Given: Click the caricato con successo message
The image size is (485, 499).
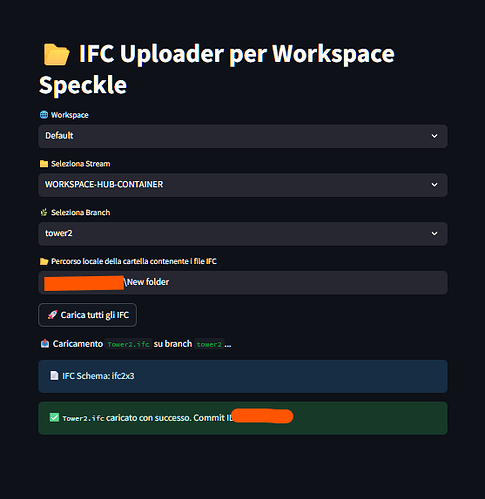Looking at the screenshot, I should [243, 418].
